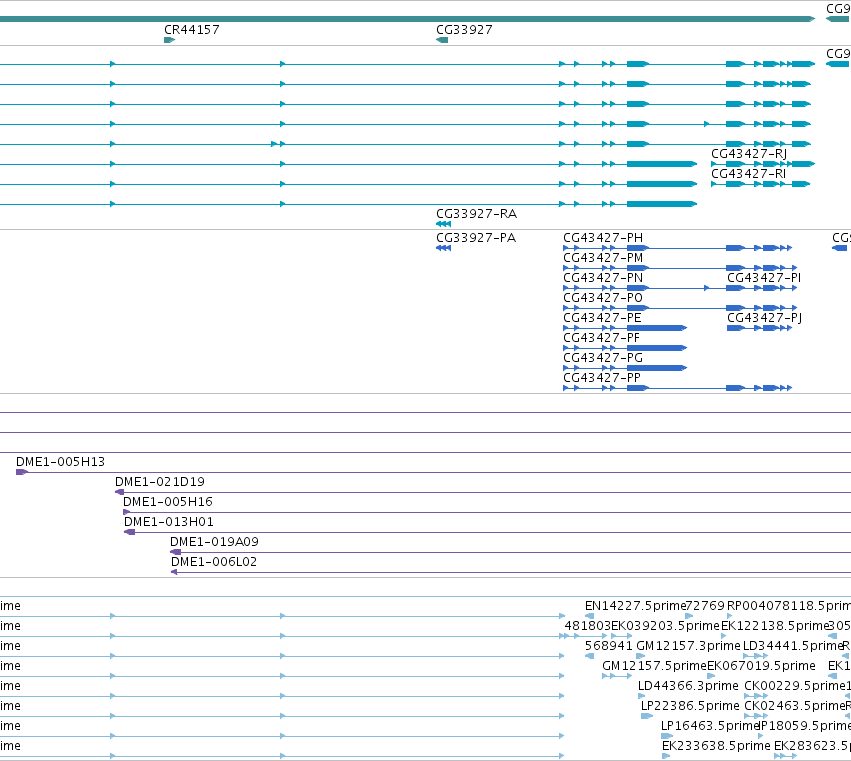851x761 pixels.
Task: Click the CG43427-RJ transcript label
Action: [749, 154]
